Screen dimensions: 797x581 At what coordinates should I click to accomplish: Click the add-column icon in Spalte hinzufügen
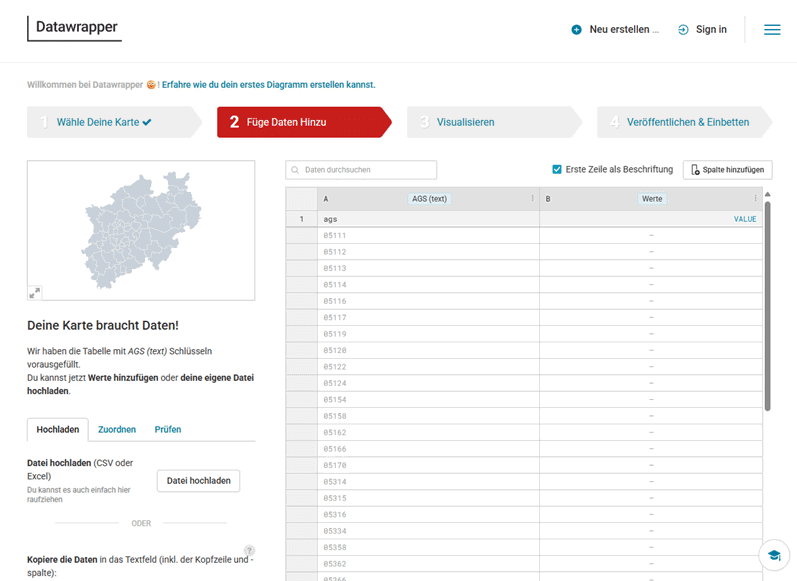tap(695, 170)
